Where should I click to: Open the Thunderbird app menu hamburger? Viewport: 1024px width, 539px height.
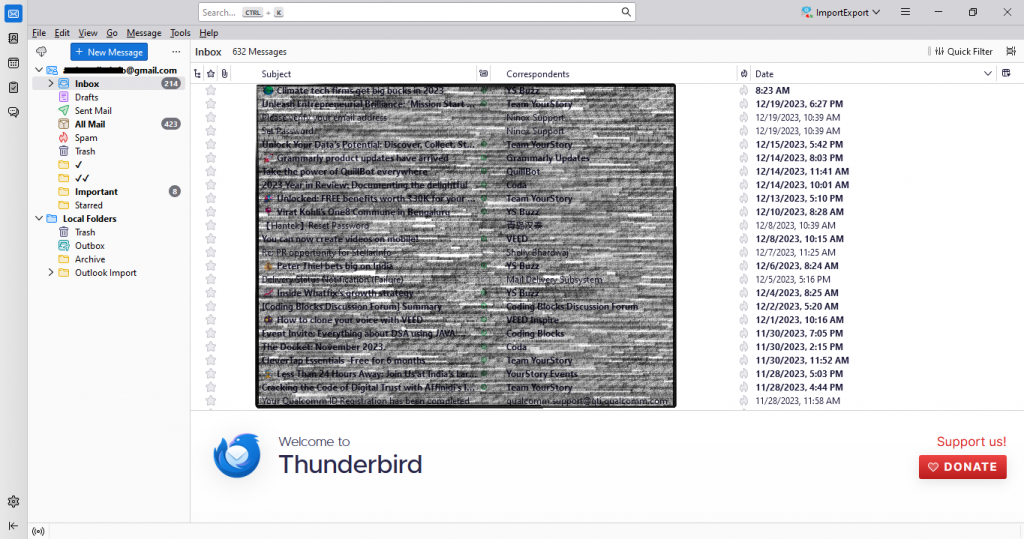tap(905, 12)
